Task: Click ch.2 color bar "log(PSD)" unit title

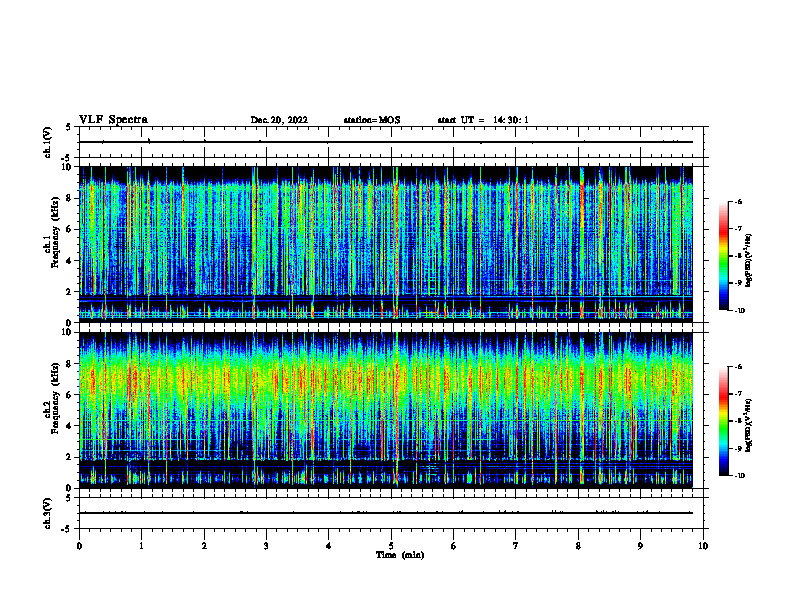Action: coord(749,426)
